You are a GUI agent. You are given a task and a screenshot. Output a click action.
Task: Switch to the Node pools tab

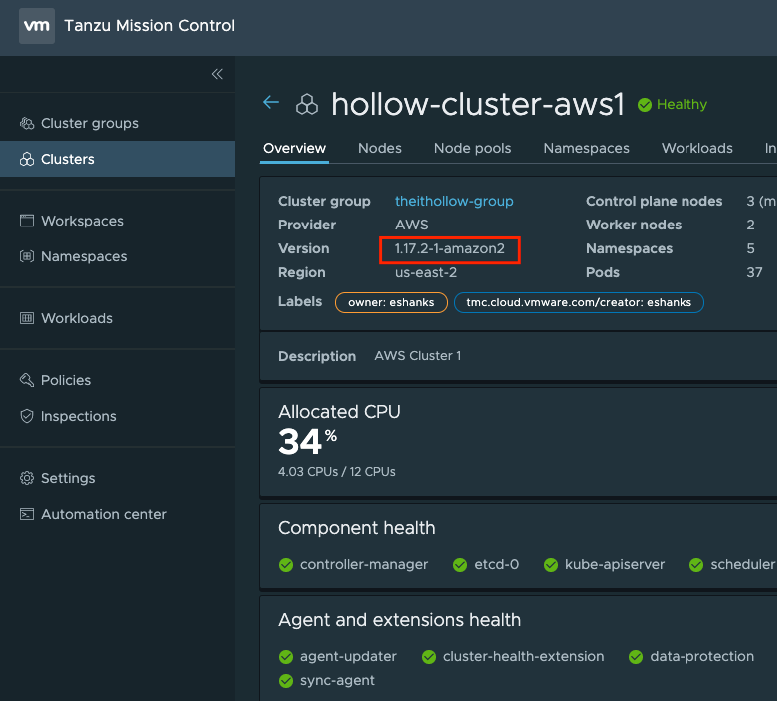(x=472, y=148)
